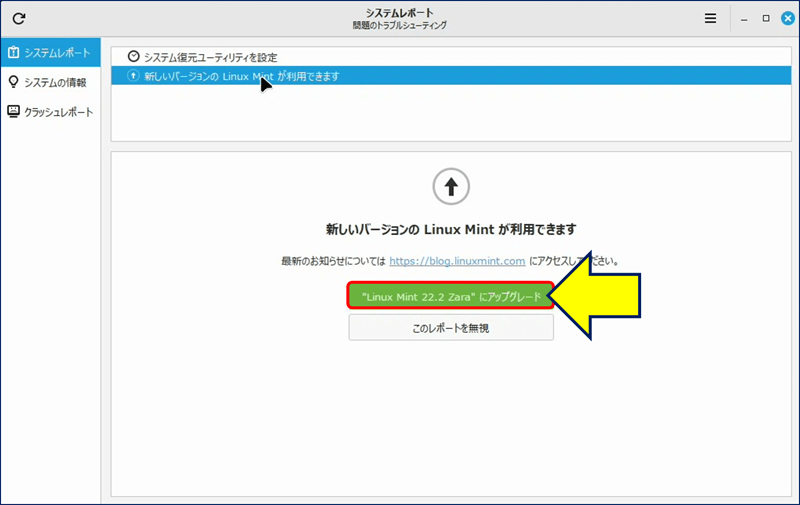Minimize the System Reports window
This screenshot has width=800, height=505.
(744, 19)
